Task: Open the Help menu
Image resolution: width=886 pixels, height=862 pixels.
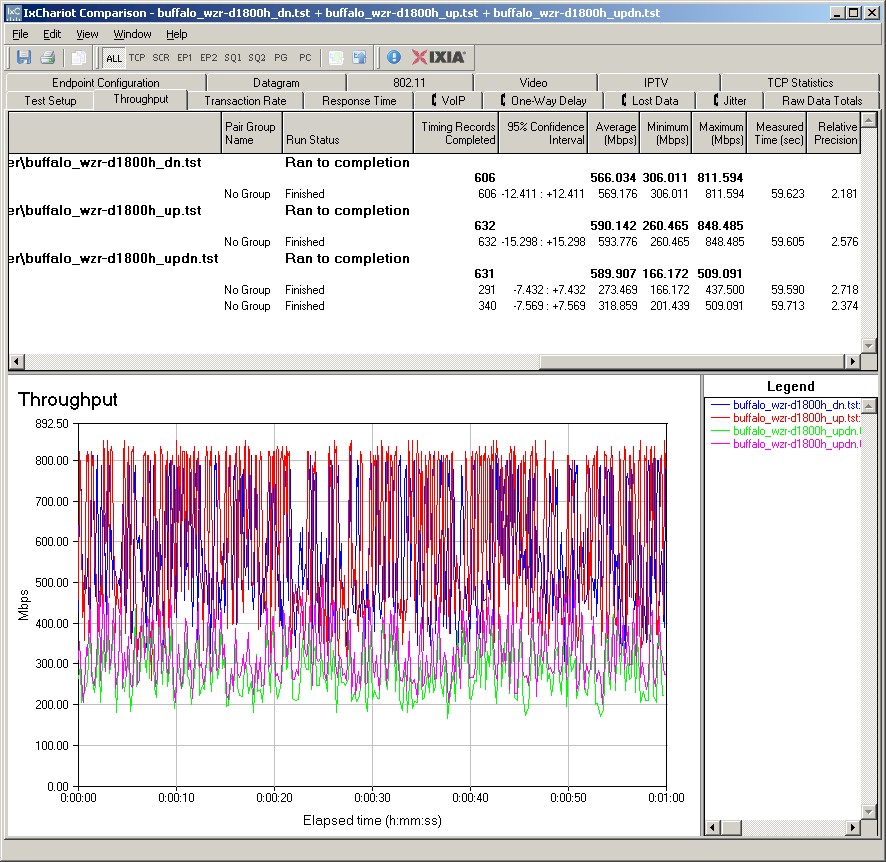Action: pos(176,34)
